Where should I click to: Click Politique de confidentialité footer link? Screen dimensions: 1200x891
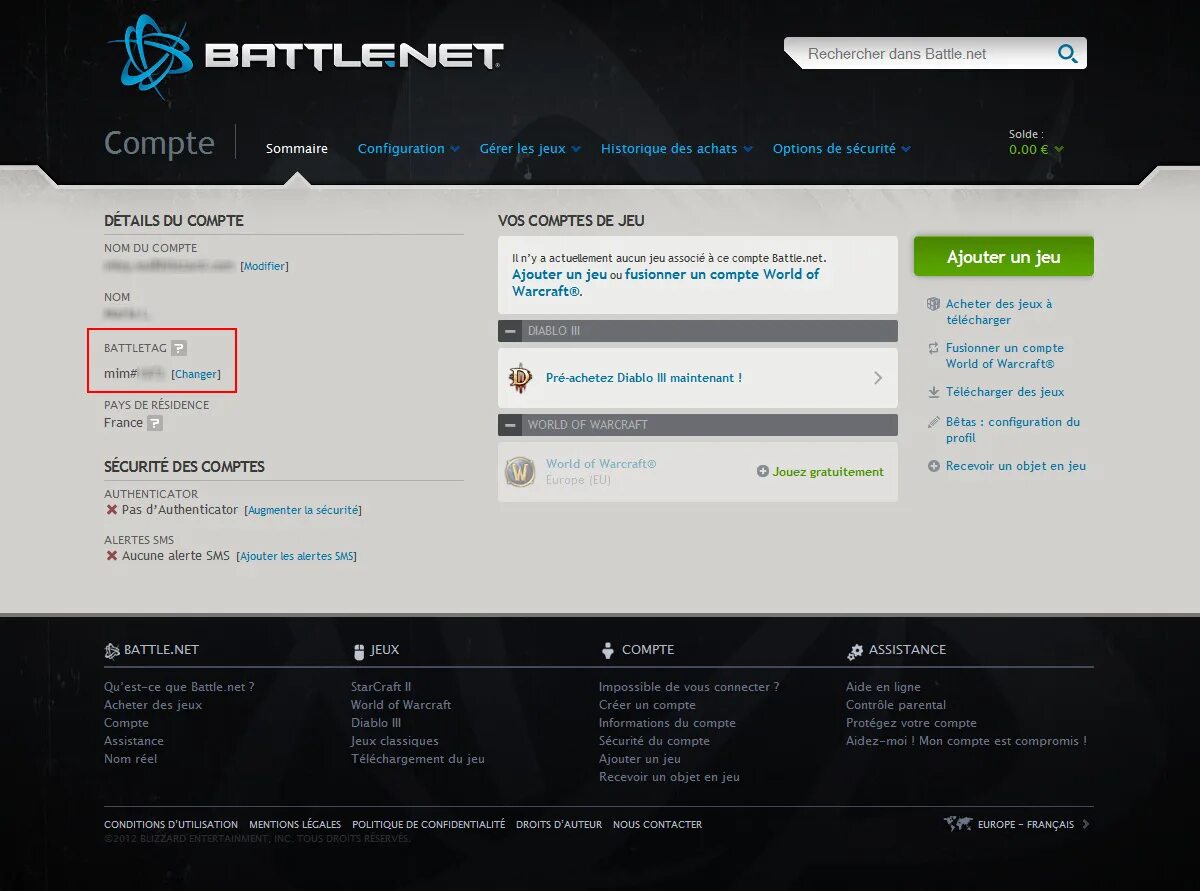coord(429,825)
